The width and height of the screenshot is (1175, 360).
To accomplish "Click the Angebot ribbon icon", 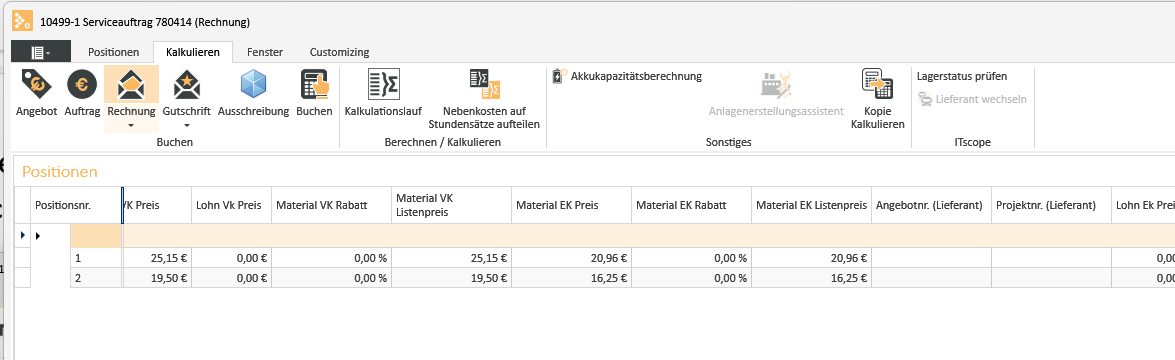I will [36, 85].
